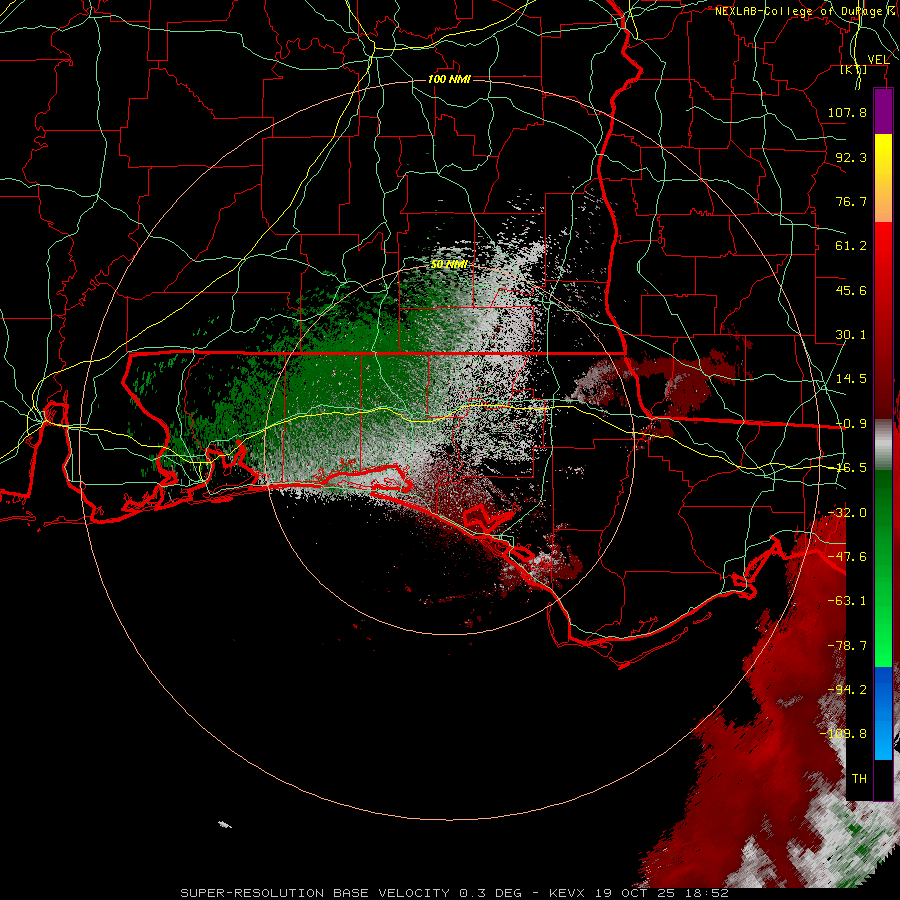Select the 76.7 scale value
Viewport: 900px width, 900px height.
tap(851, 201)
